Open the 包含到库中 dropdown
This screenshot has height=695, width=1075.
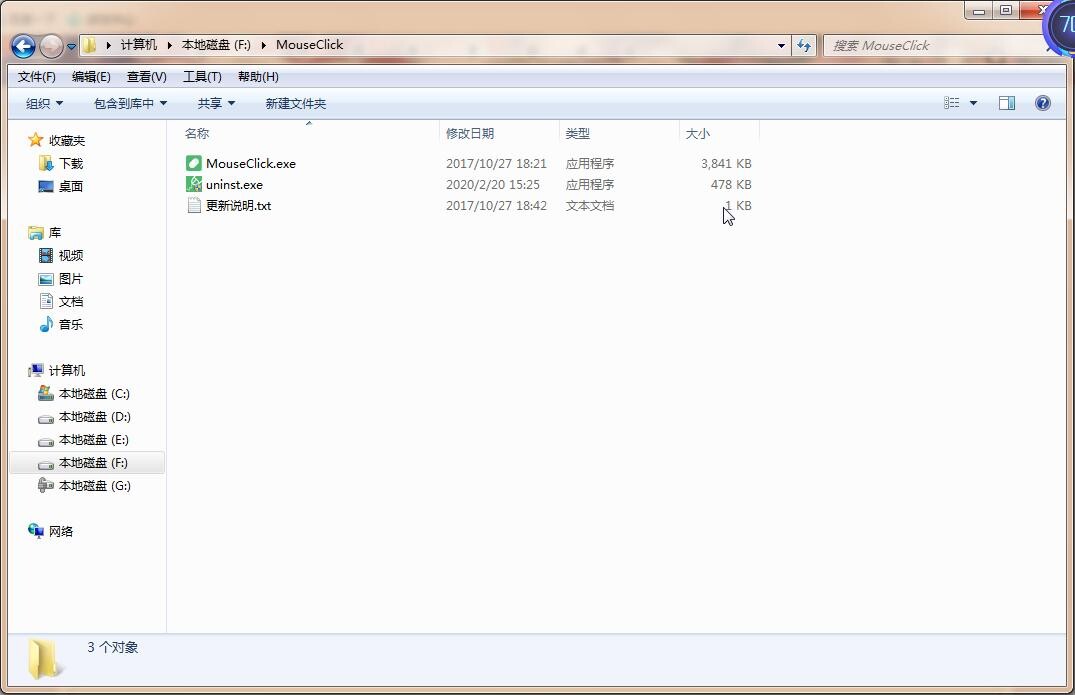pos(130,103)
